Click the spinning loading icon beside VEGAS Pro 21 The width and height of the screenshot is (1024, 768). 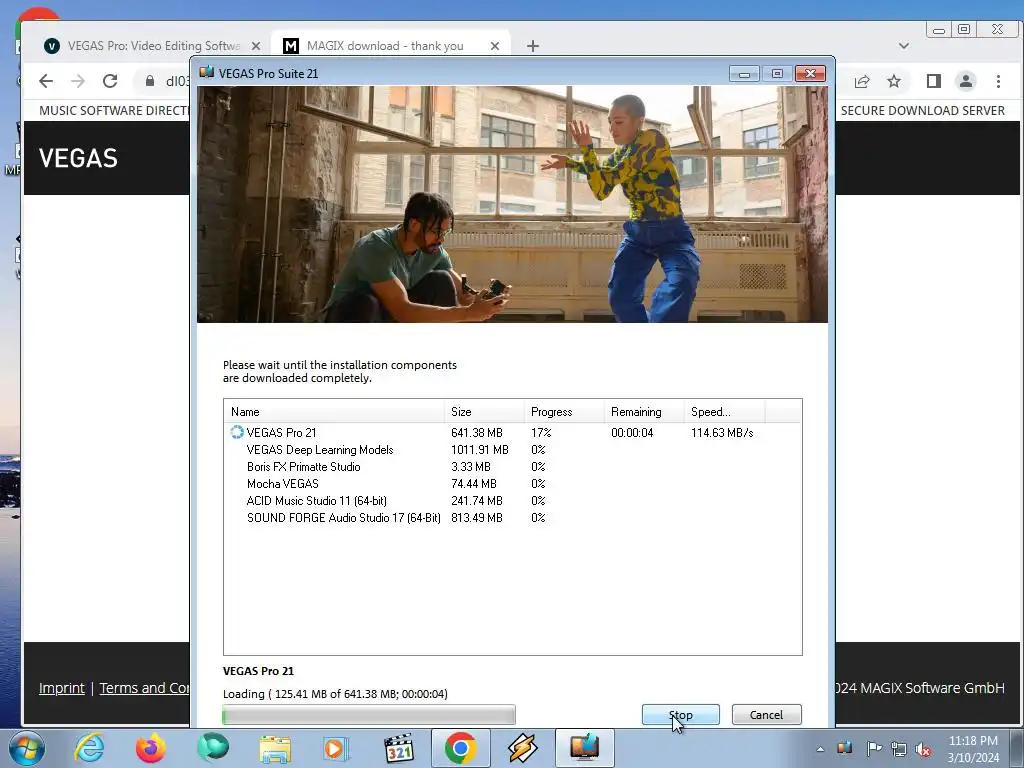point(236,432)
